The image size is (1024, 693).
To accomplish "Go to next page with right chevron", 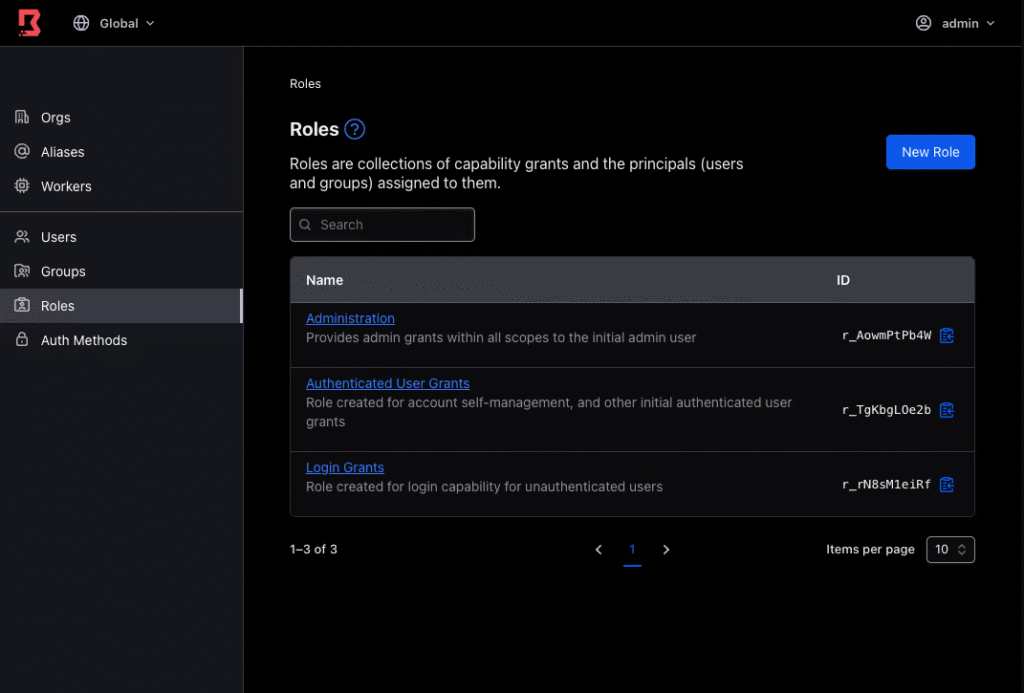I will click(666, 550).
